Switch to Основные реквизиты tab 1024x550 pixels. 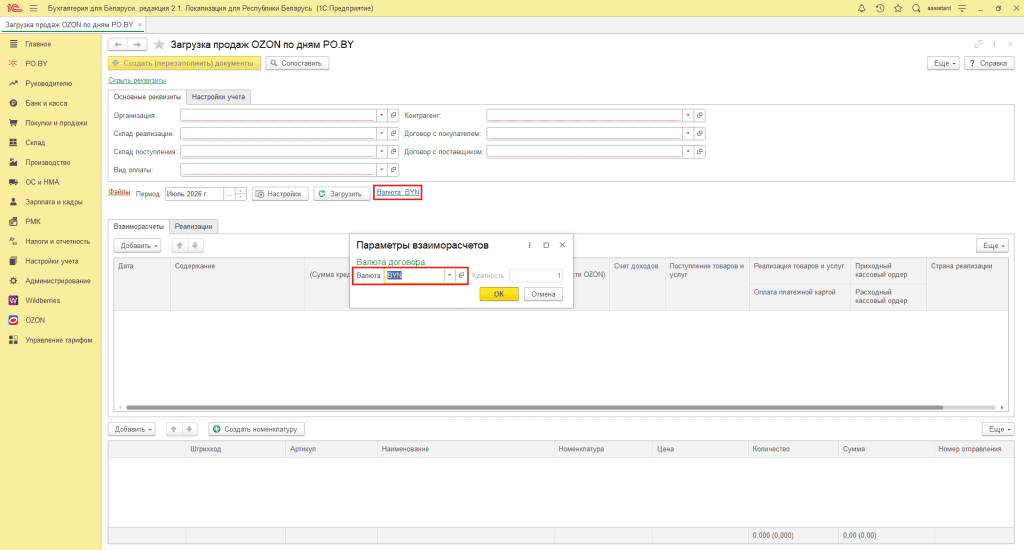(x=147, y=97)
